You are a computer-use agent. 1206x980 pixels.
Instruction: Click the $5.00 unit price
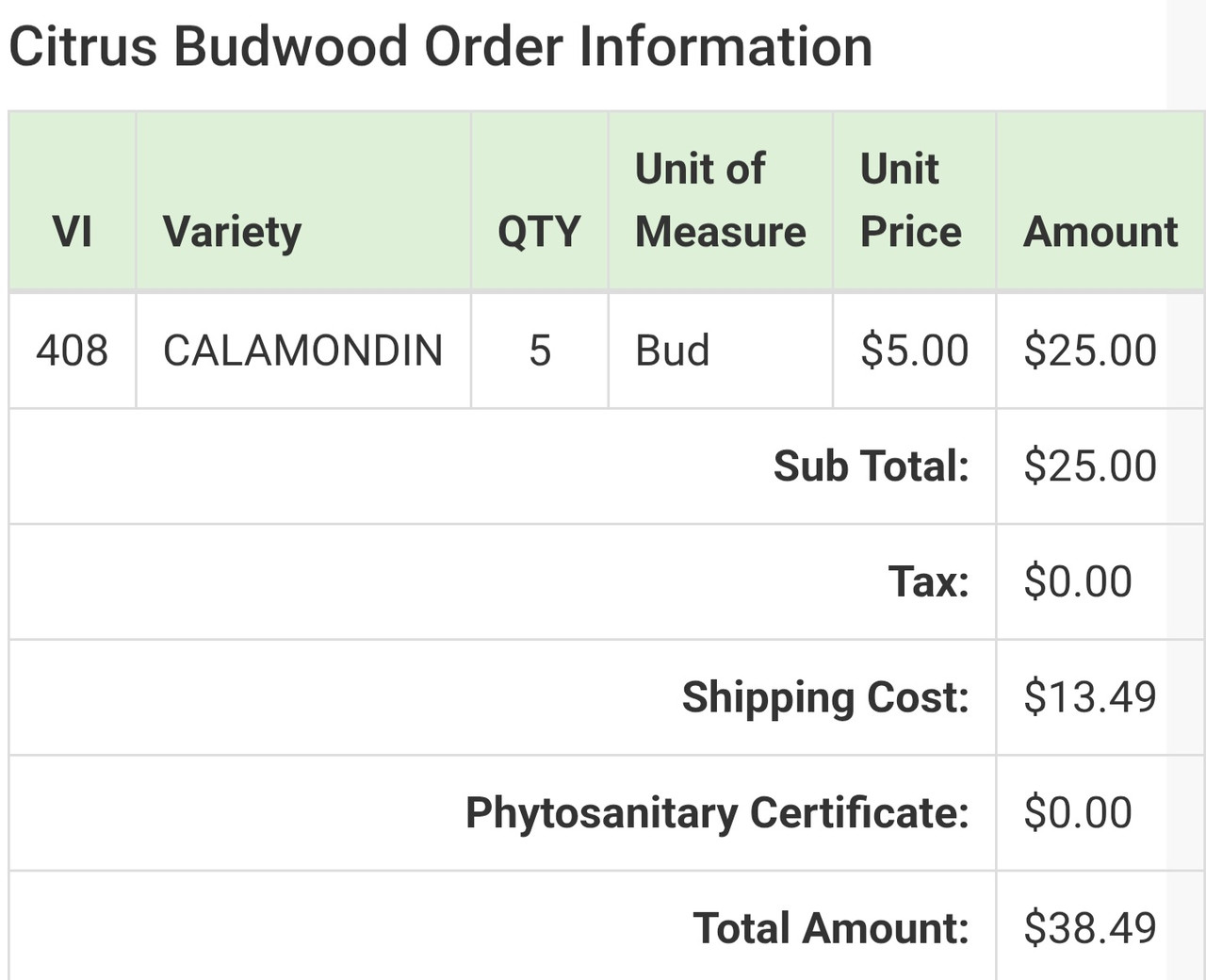[914, 351]
